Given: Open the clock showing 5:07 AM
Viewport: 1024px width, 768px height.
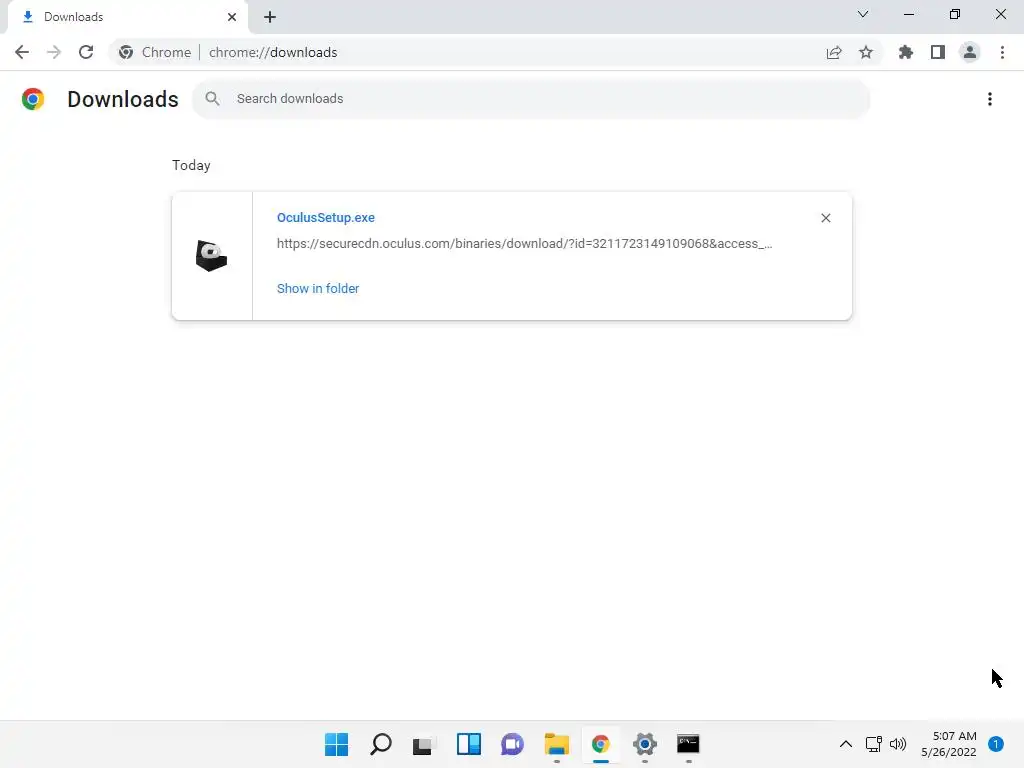Looking at the screenshot, I should pyautogui.click(x=949, y=744).
